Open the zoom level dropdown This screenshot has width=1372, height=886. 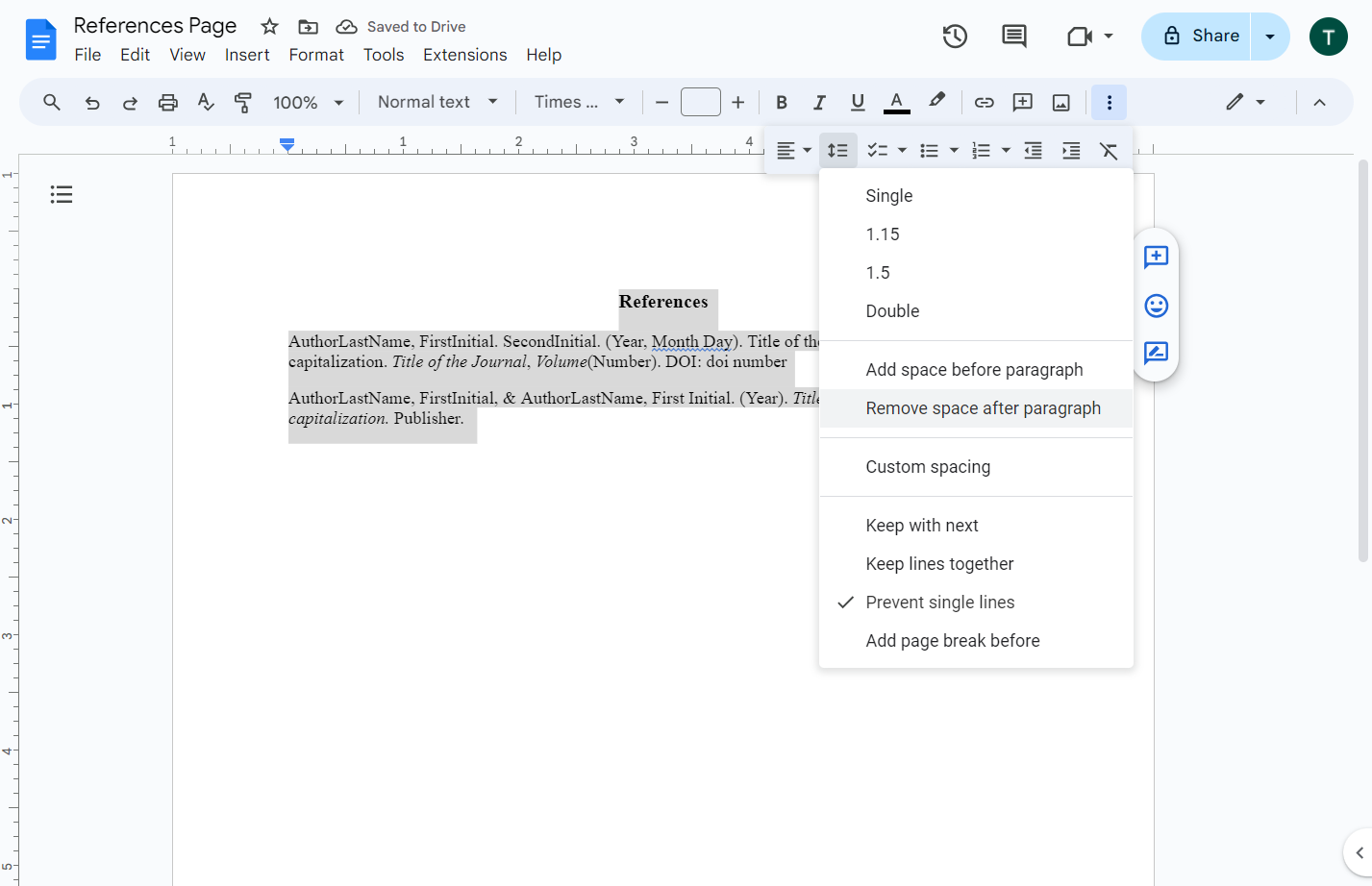309,102
